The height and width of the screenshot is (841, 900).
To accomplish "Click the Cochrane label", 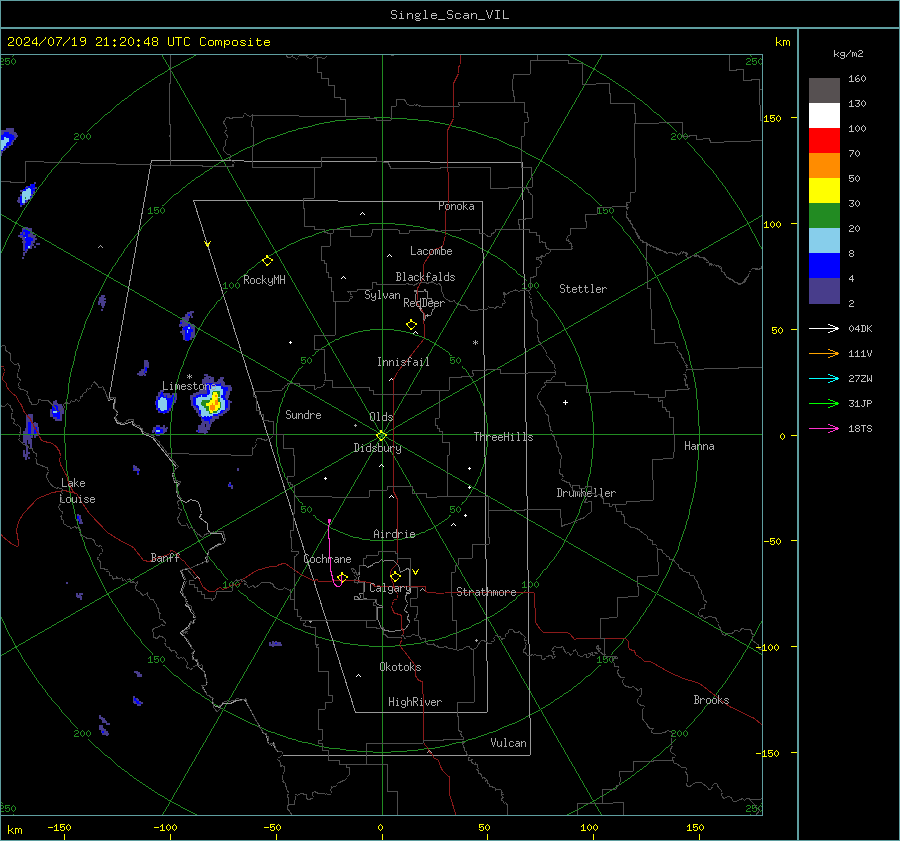I will tap(327, 559).
